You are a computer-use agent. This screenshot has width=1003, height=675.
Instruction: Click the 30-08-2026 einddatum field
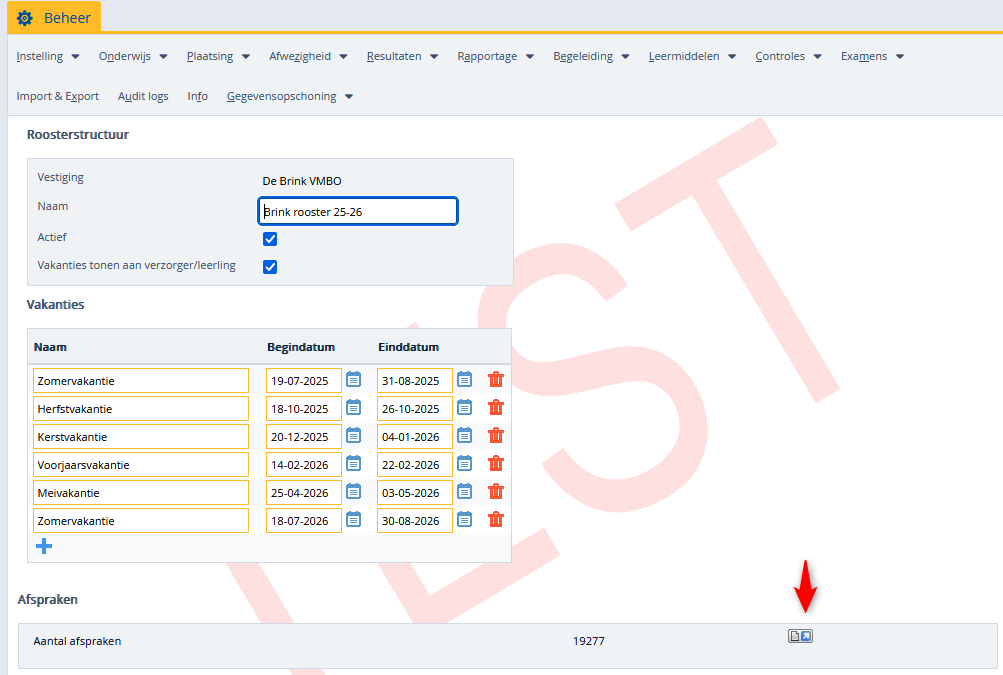[x=415, y=520]
